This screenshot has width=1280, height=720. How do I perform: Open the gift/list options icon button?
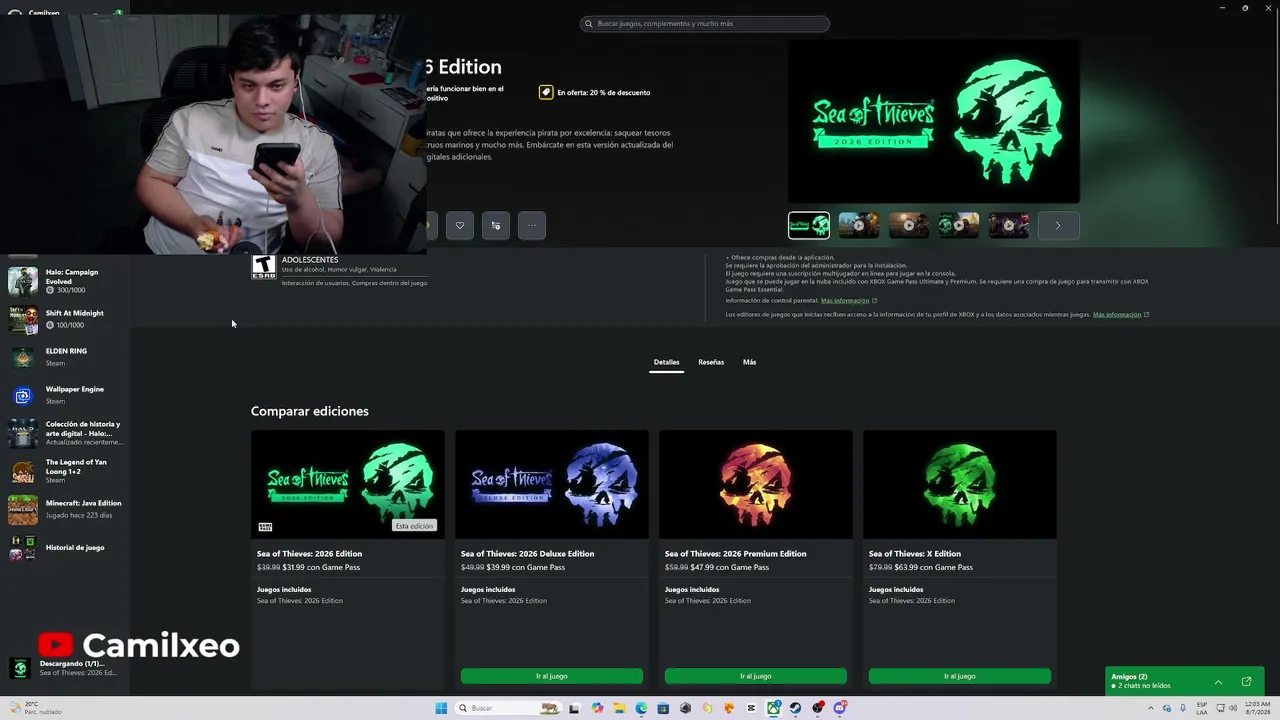(x=496, y=225)
